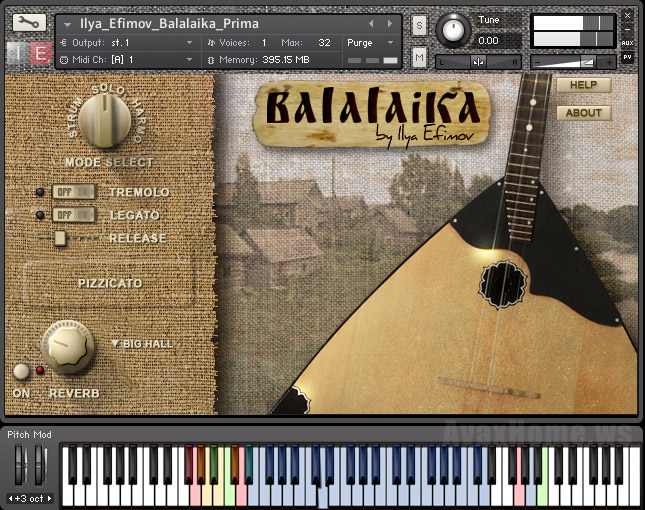645x510 pixels.
Task: Open the Midi Ch dropdown
Action: point(189,60)
